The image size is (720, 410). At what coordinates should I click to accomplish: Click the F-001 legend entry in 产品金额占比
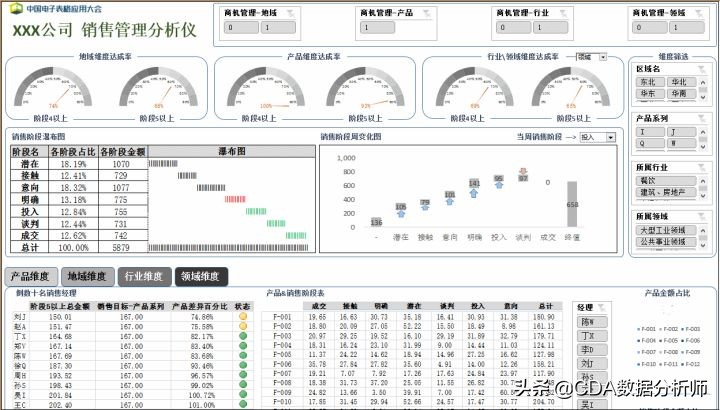coord(647,329)
